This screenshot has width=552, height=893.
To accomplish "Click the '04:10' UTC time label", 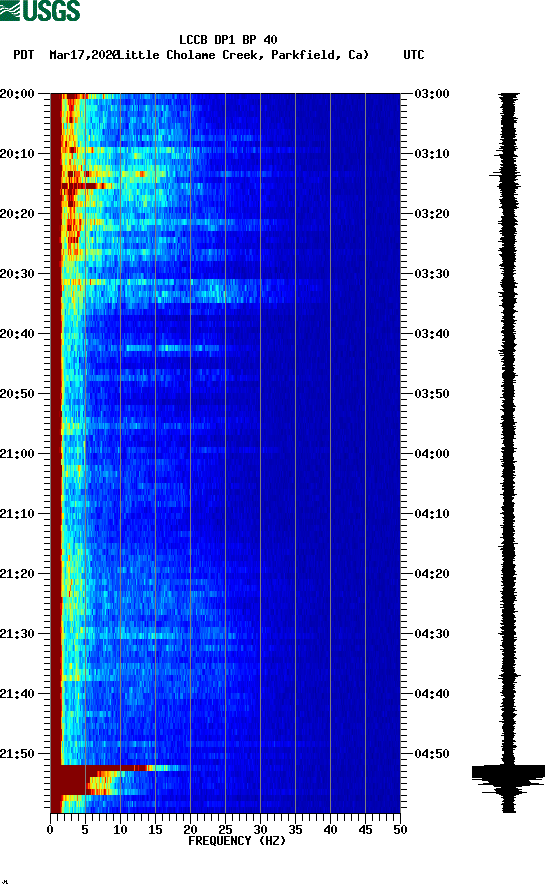I will pos(432,514).
